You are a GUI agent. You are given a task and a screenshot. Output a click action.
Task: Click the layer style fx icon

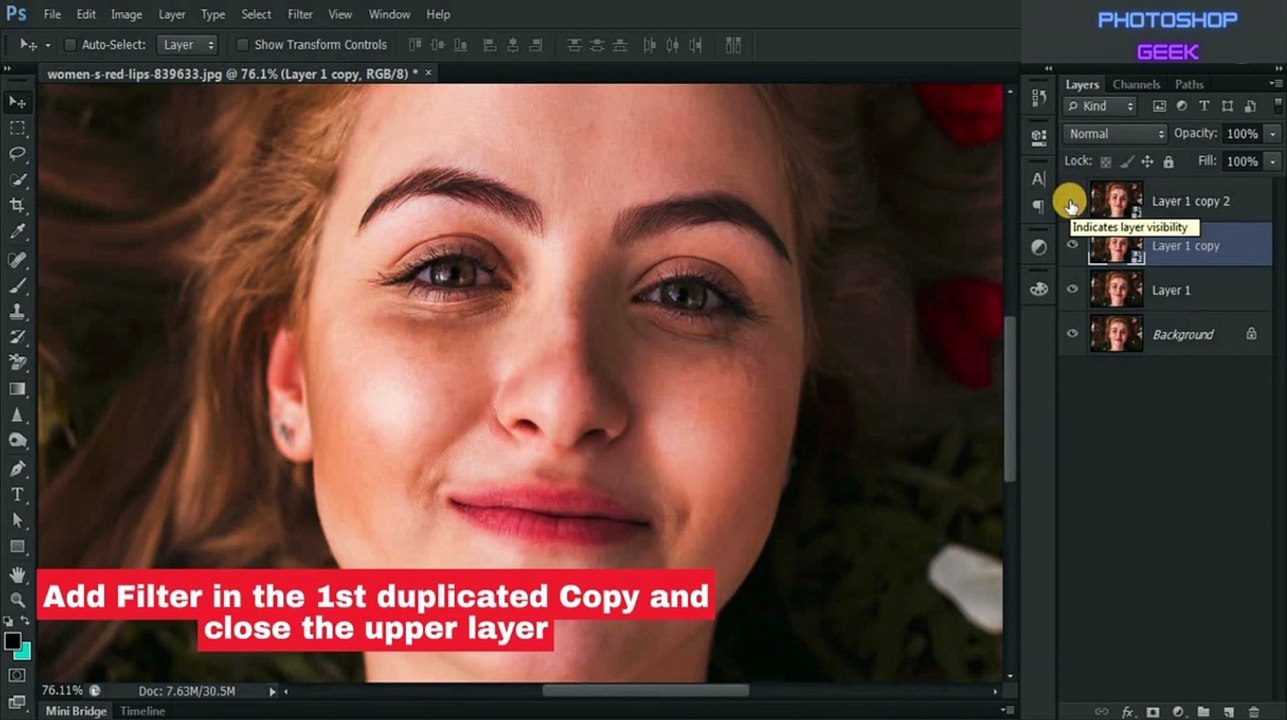(1128, 712)
